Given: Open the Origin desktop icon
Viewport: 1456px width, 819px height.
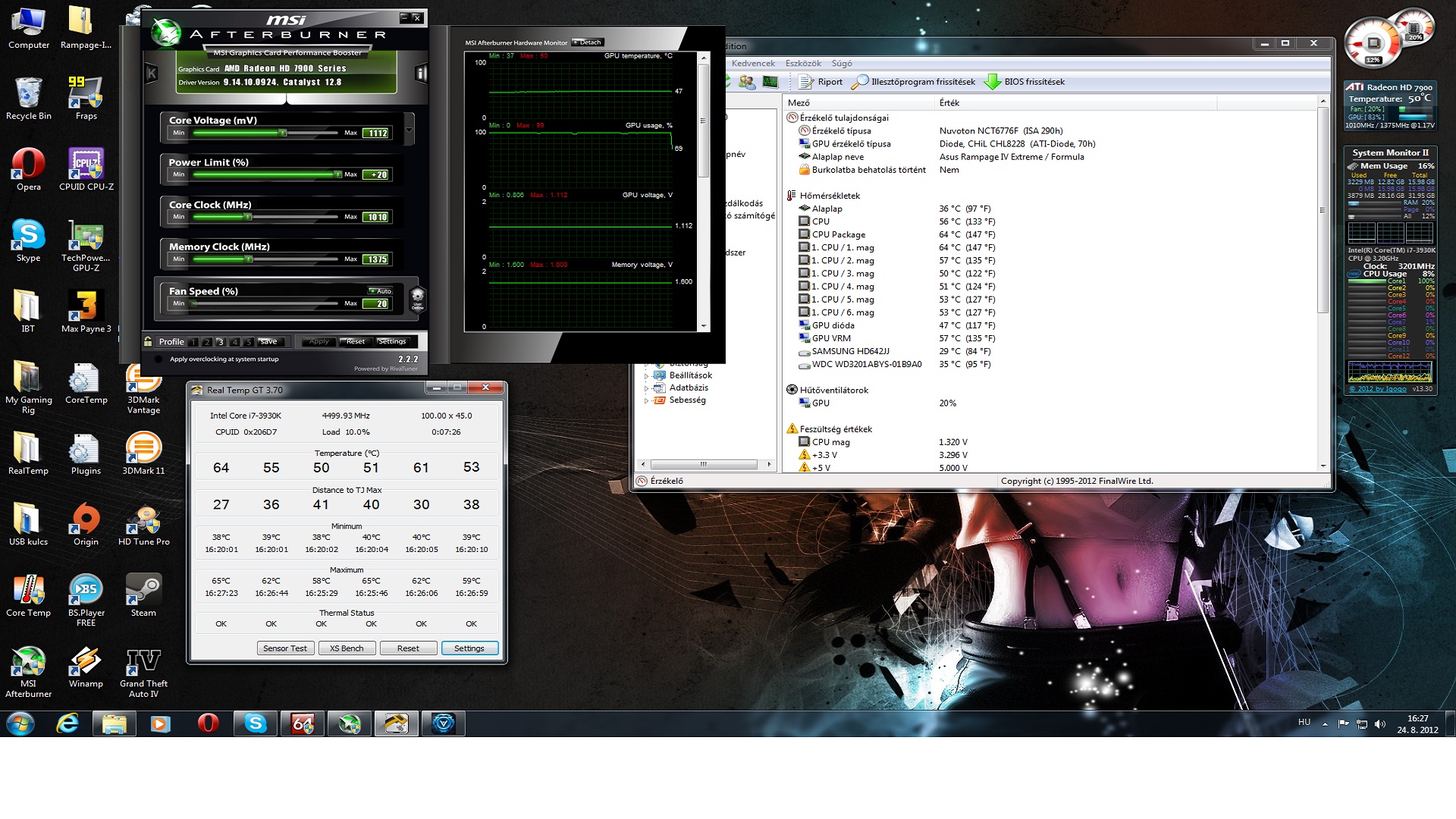Looking at the screenshot, I should point(86,524).
